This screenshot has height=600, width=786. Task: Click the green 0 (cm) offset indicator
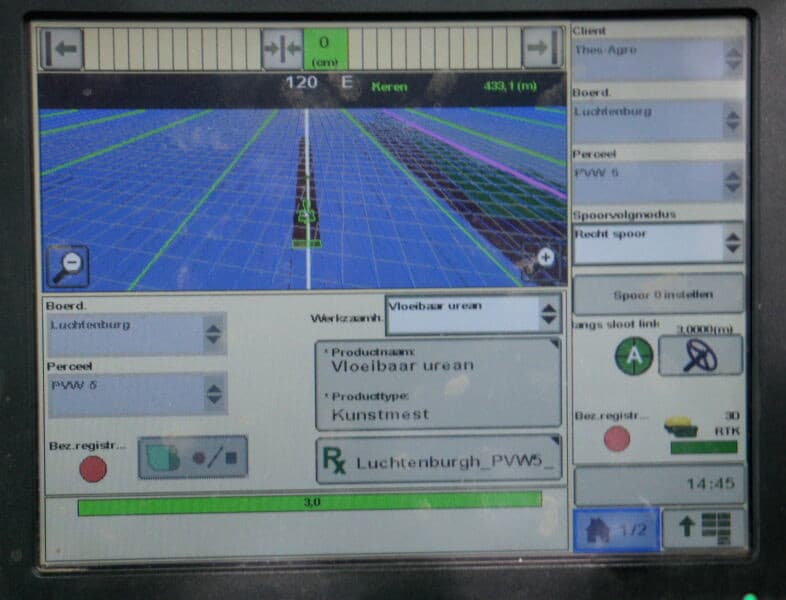click(325, 49)
